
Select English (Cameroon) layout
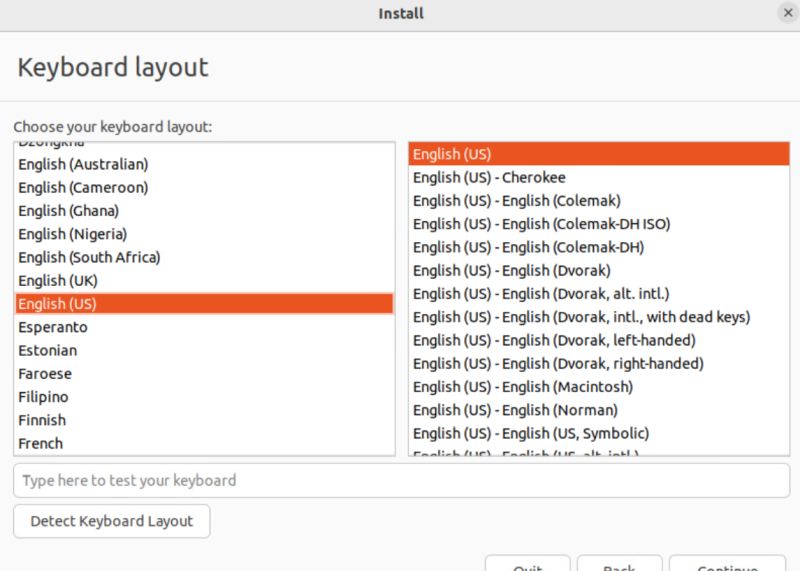[204, 188]
